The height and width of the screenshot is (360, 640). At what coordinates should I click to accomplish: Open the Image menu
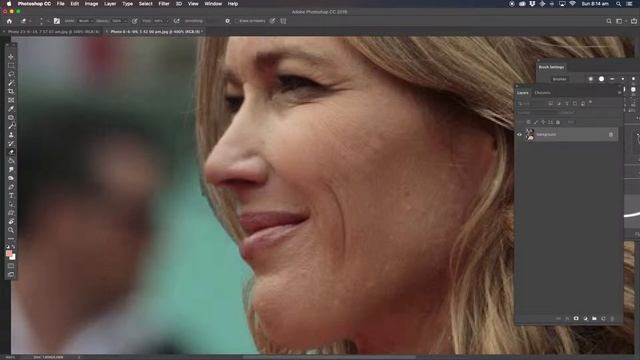point(91,4)
